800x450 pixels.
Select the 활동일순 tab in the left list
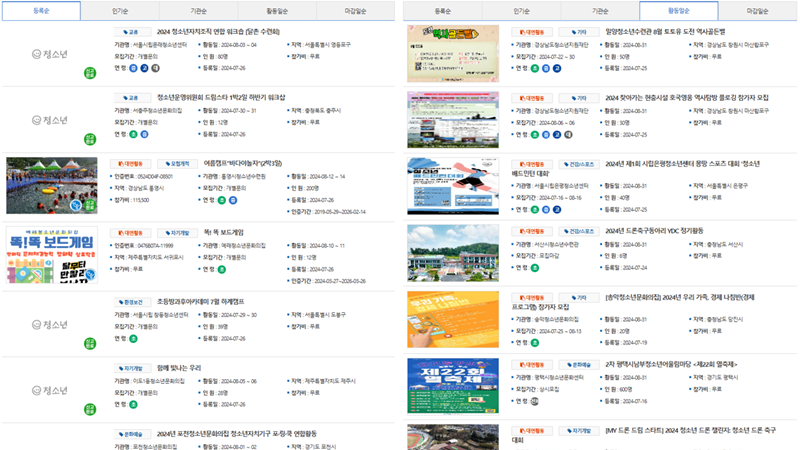point(277,11)
